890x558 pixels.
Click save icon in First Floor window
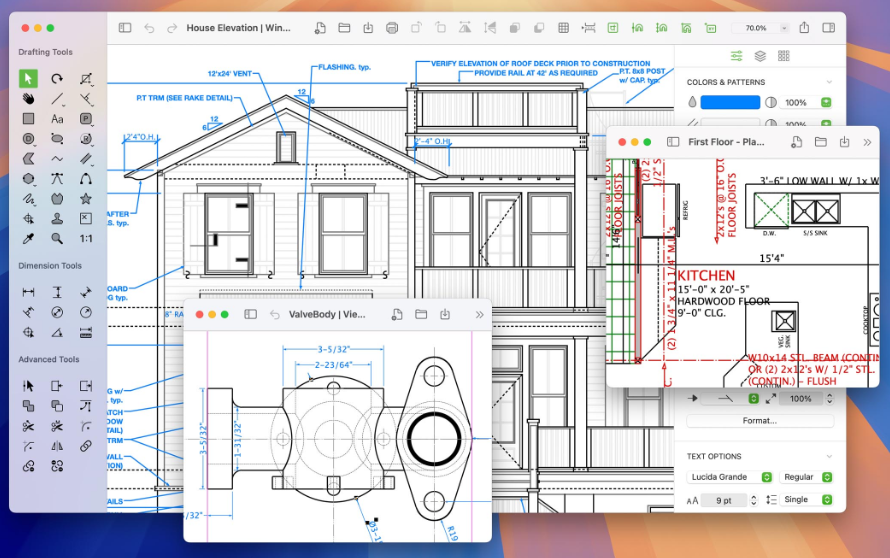[845, 142]
